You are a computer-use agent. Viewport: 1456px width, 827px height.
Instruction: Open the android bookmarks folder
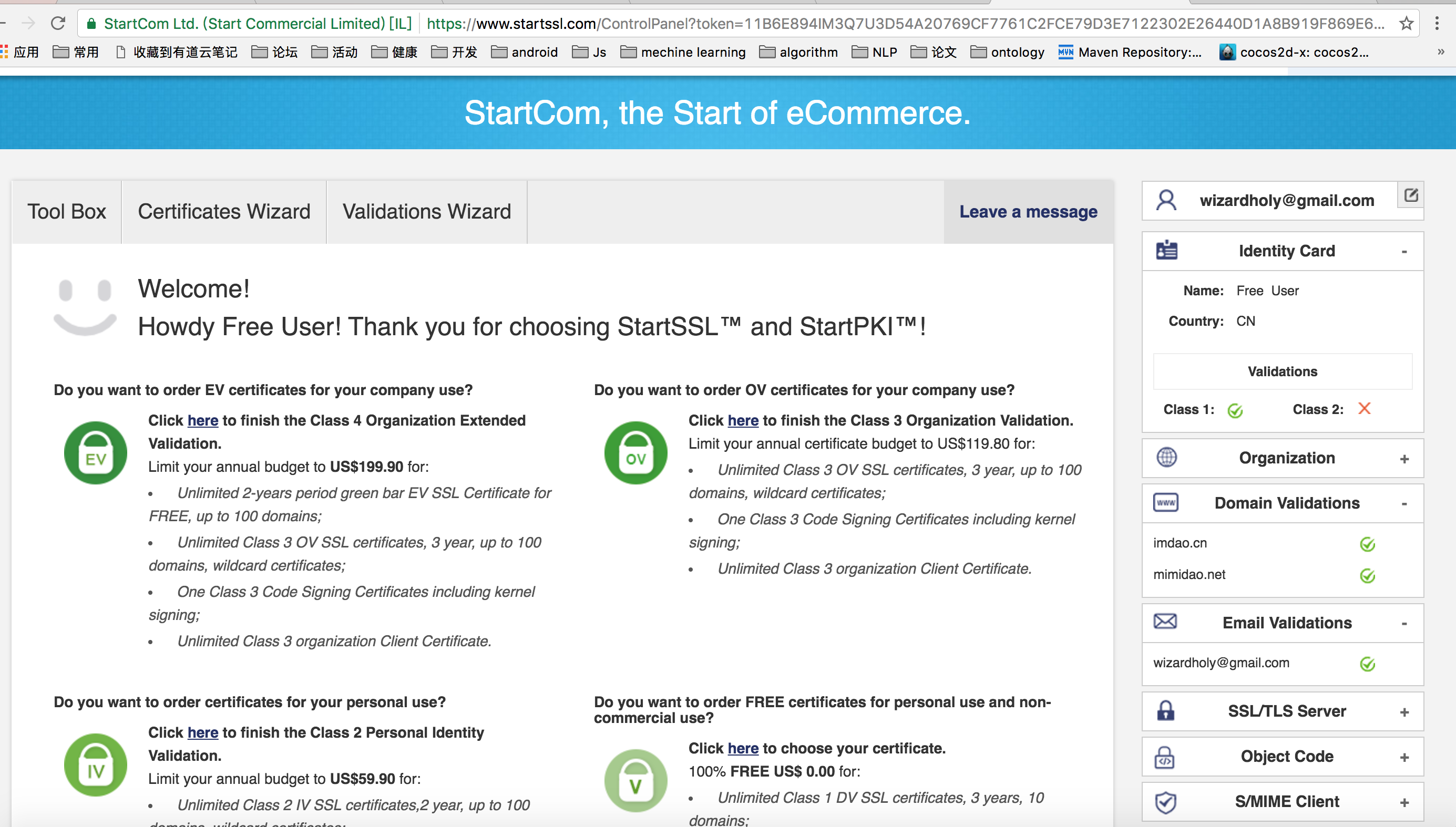pos(525,52)
